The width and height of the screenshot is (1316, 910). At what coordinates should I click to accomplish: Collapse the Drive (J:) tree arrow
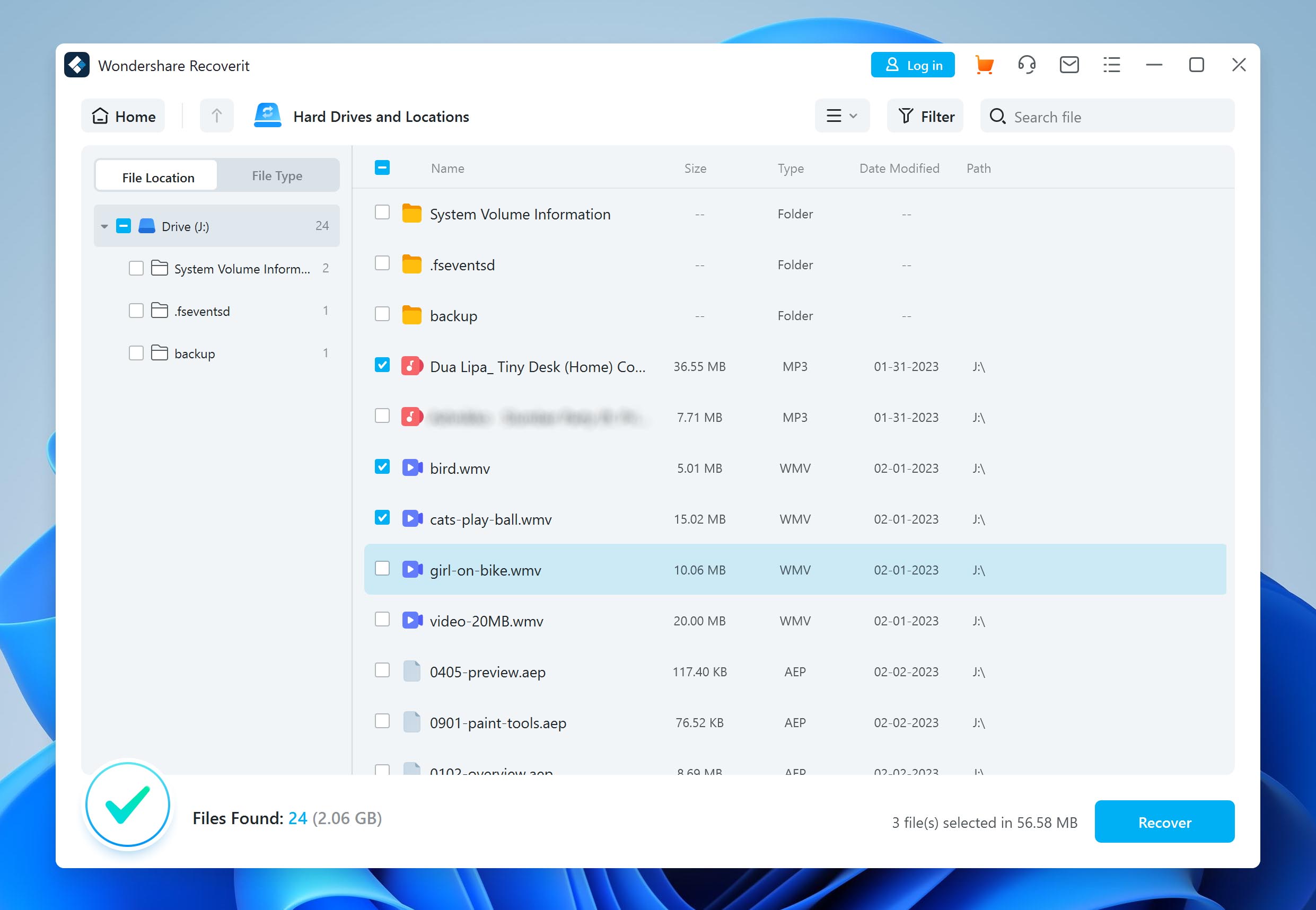coord(104,226)
